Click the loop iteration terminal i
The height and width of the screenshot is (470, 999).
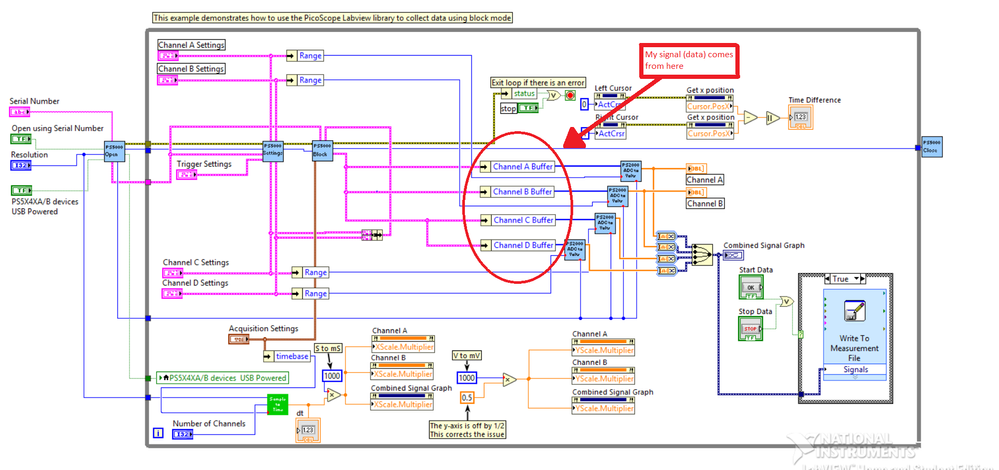158,434
